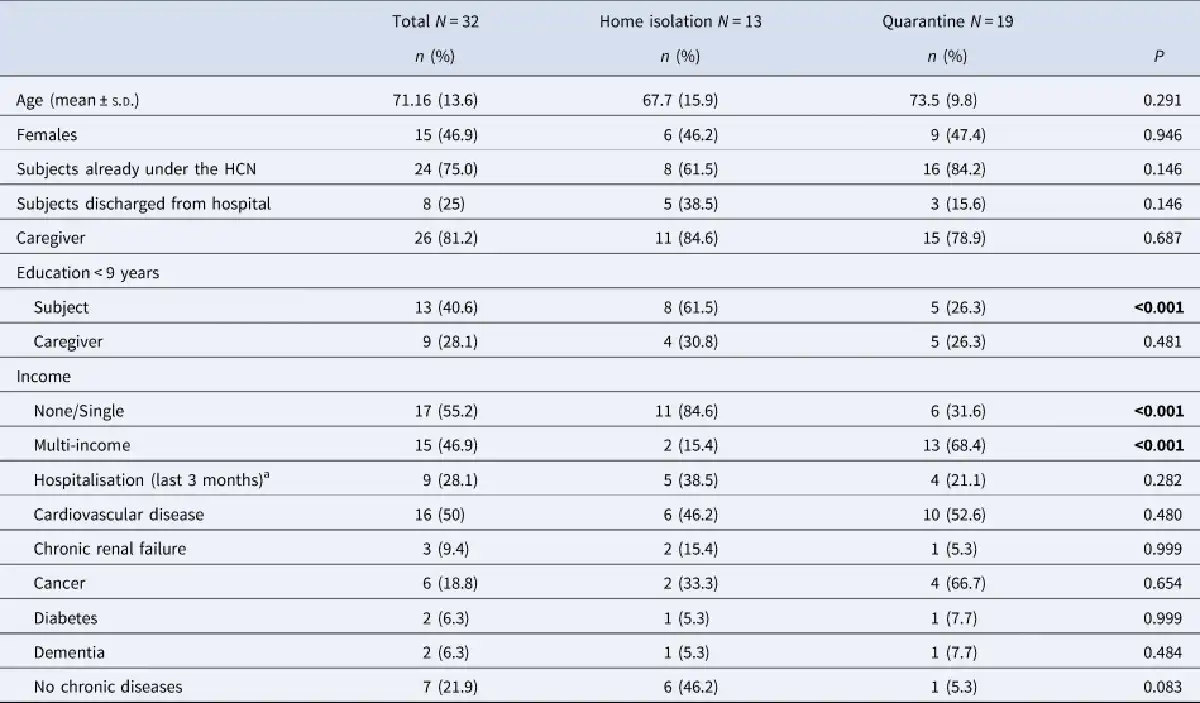Viewport: 1200px width, 703px height.
Task: Select the Cardiovascular disease row label
Action: [x=118, y=514]
